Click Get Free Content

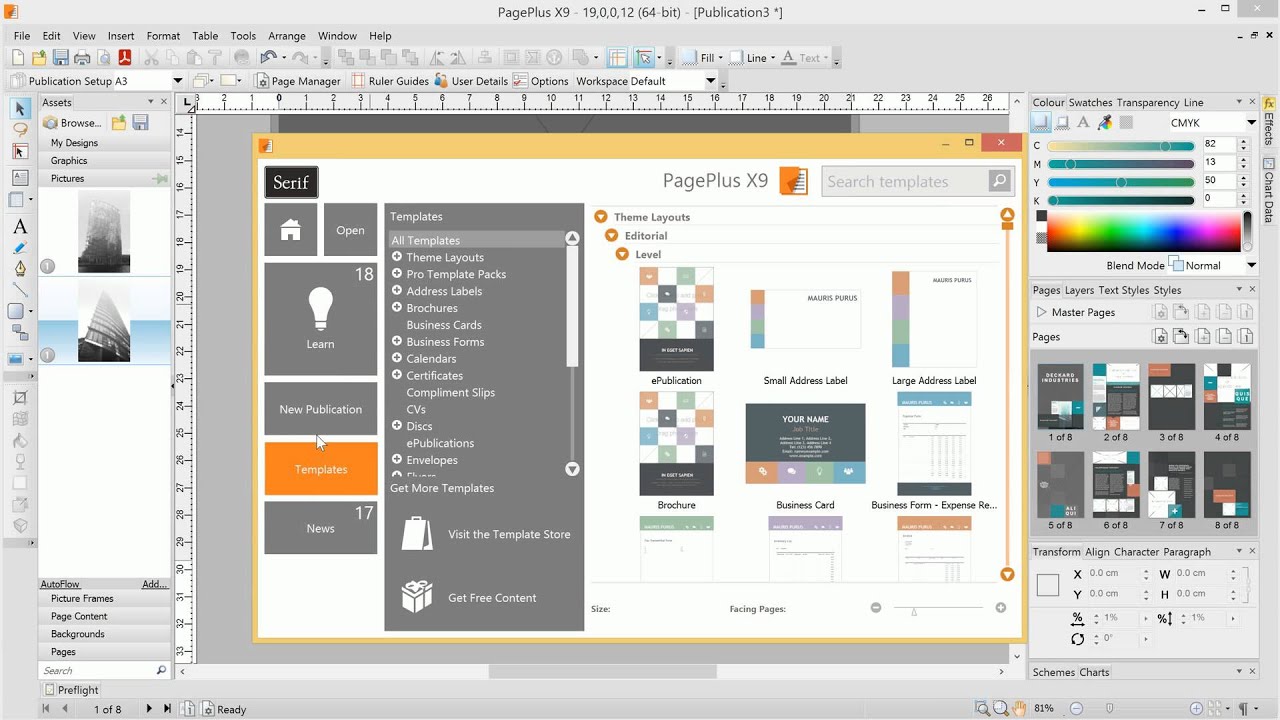click(x=469, y=597)
